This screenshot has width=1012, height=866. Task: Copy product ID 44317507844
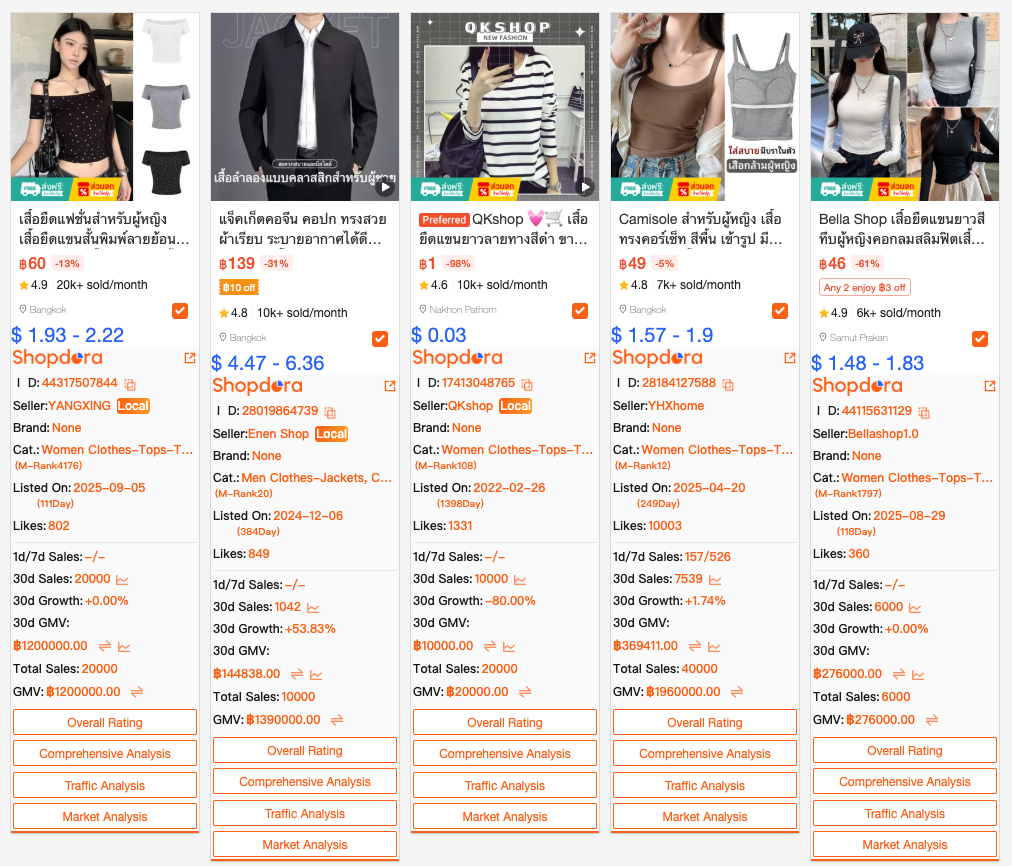[x=130, y=385]
